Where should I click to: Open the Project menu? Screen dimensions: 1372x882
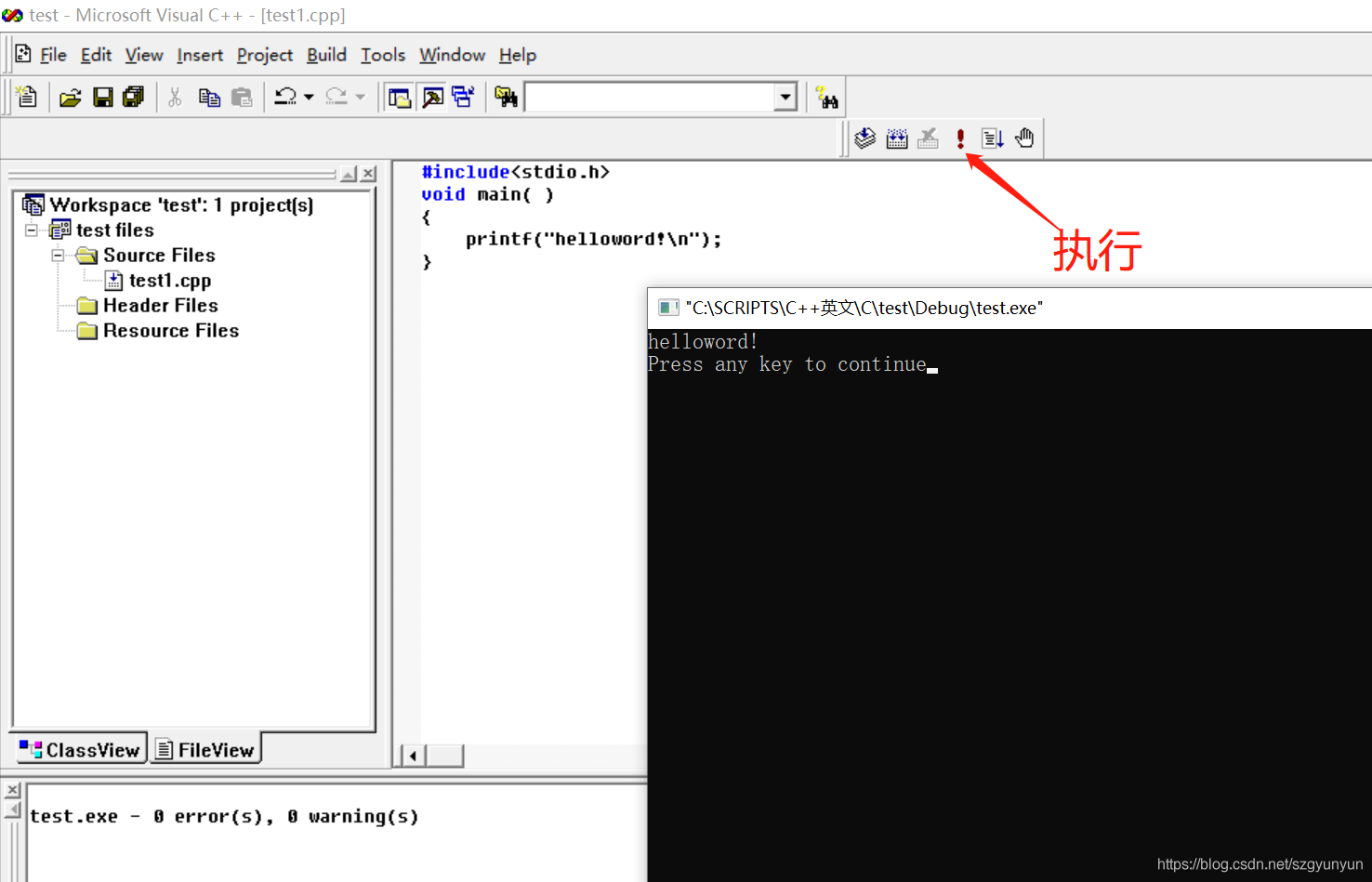click(265, 55)
